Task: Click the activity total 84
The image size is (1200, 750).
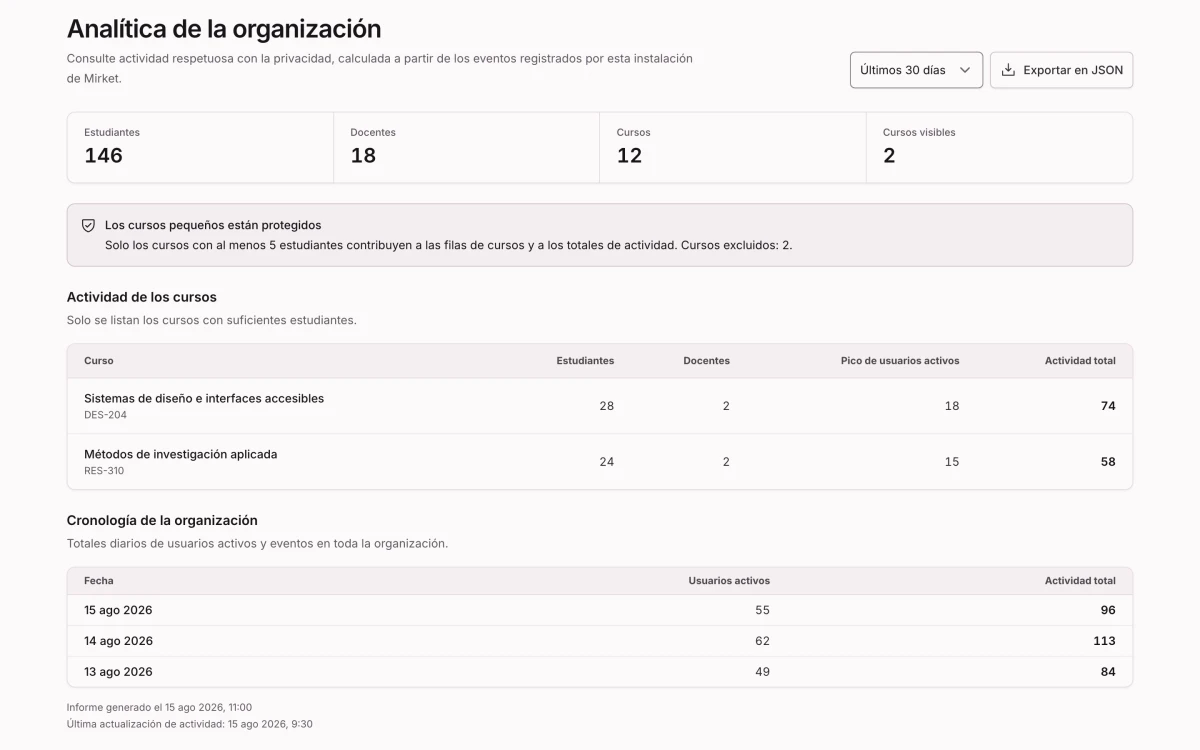Action: click(1108, 672)
